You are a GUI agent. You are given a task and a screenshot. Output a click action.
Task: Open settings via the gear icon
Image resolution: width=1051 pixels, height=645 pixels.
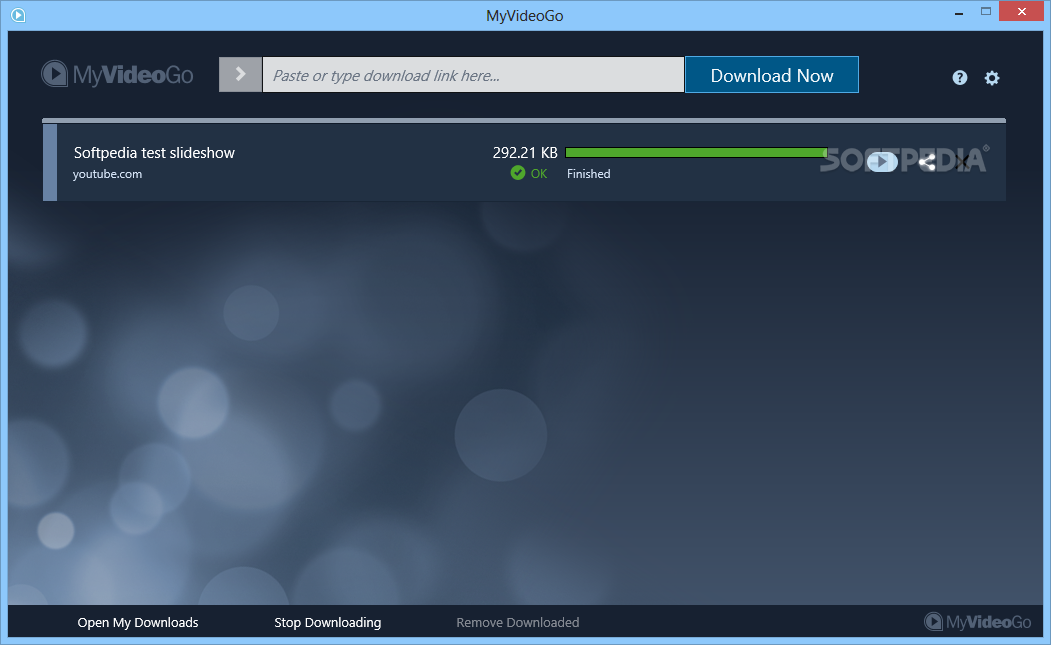coord(992,78)
